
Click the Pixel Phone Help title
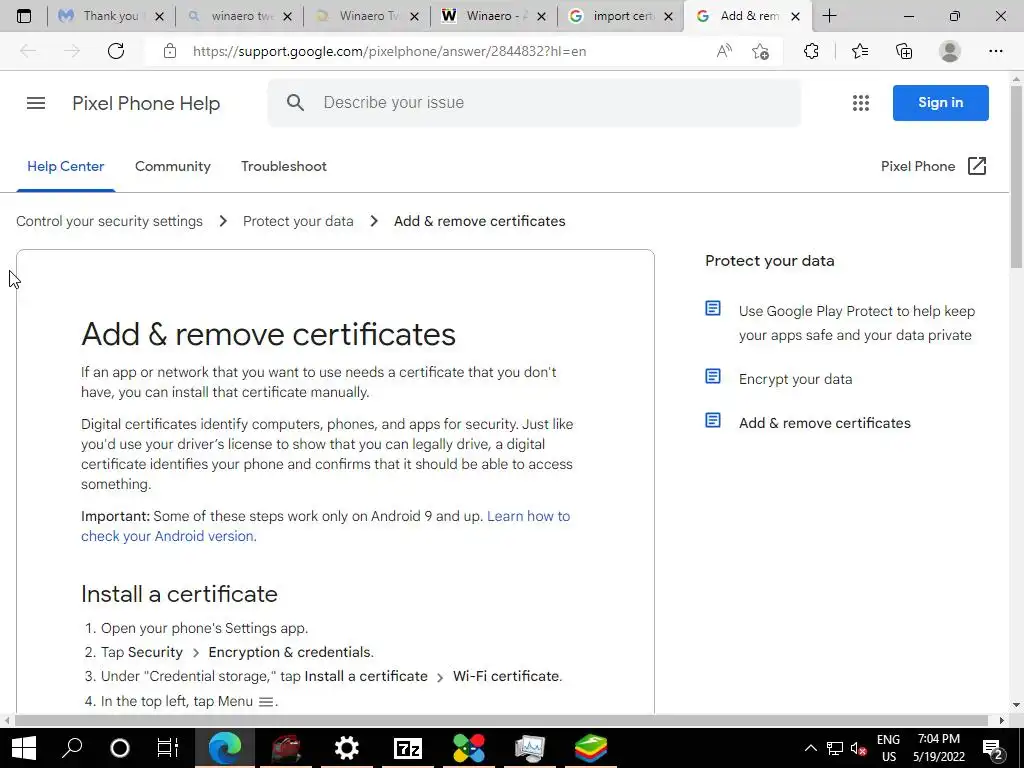146,103
